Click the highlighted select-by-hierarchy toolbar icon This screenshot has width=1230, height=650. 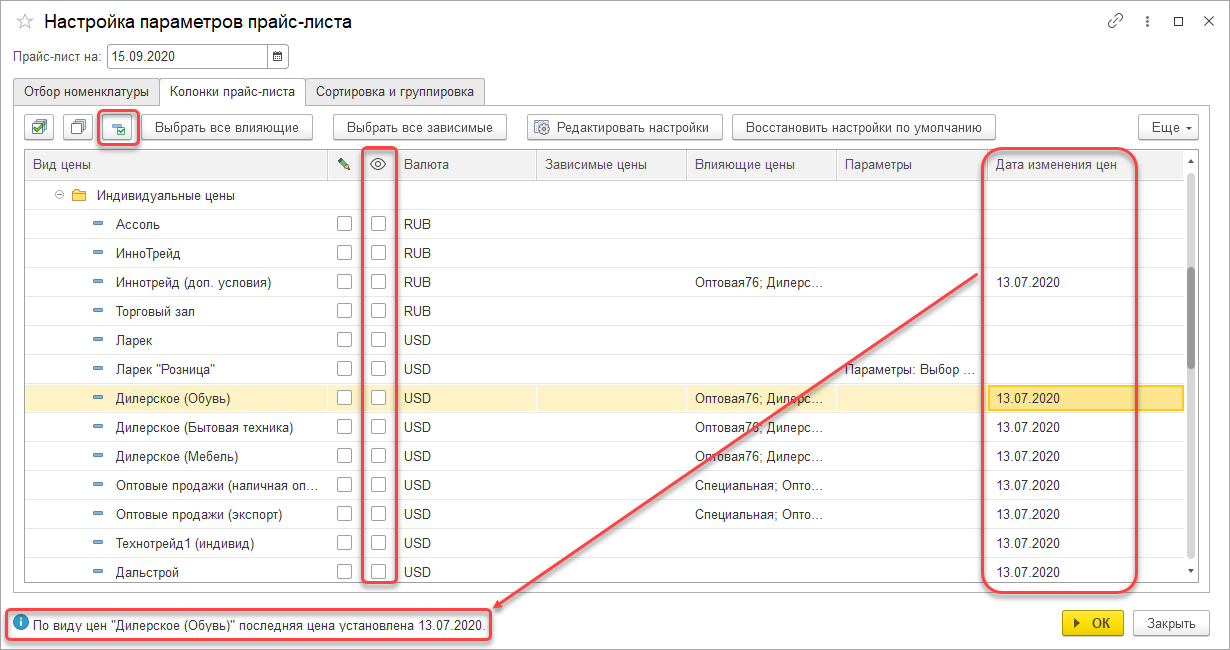click(118, 128)
